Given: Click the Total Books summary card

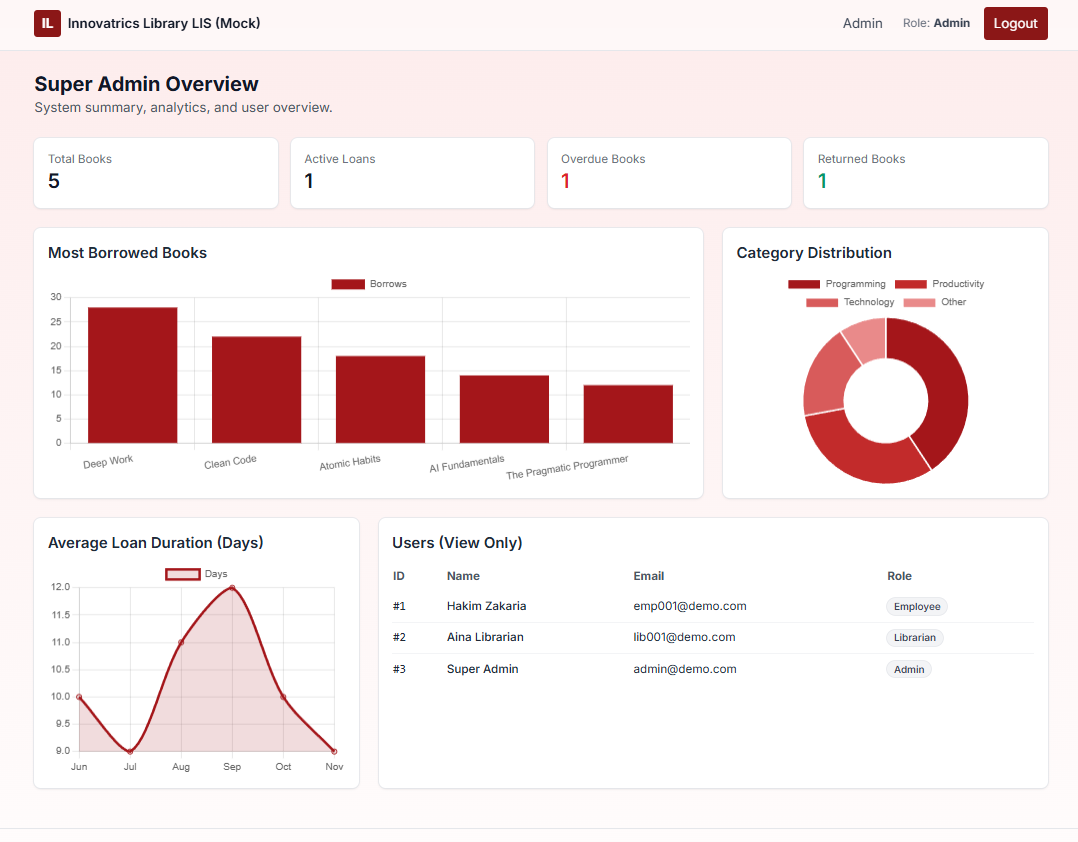Looking at the screenshot, I should coord(156,173).
